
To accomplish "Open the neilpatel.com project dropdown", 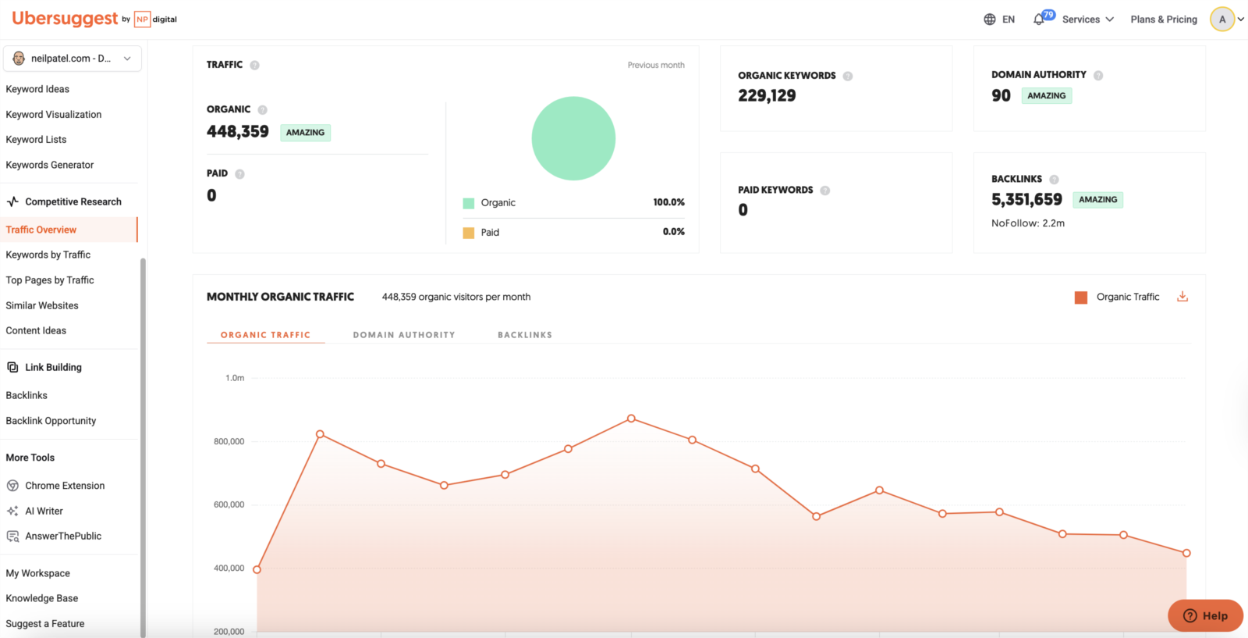I will [x=72, y=59].
